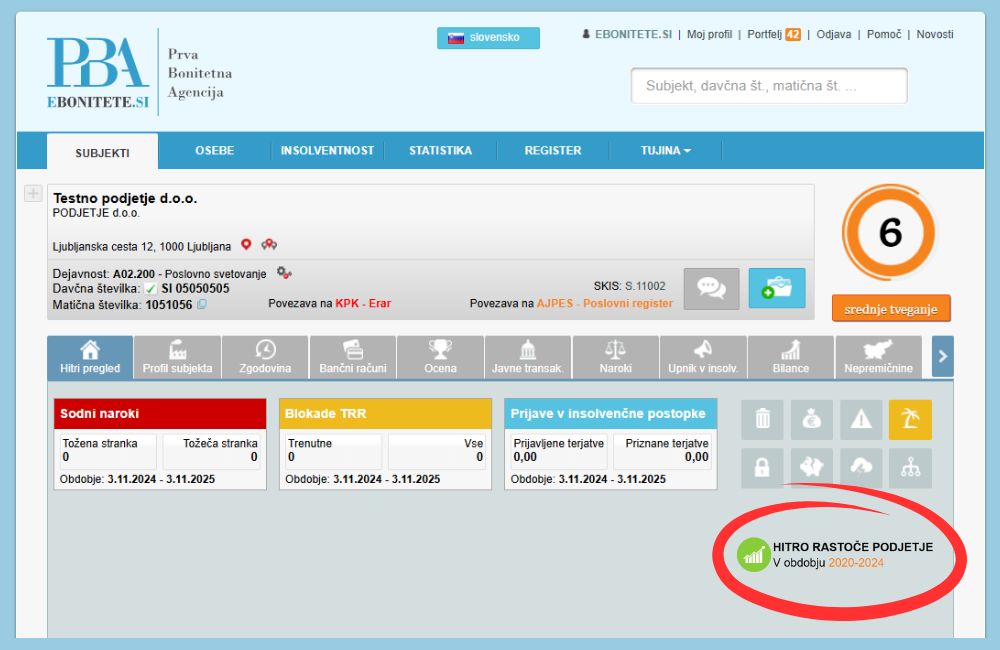The height and width of the screenshot is (650, 1000).
Task: Open the speech bubbles comment icon
Action: 711,288
